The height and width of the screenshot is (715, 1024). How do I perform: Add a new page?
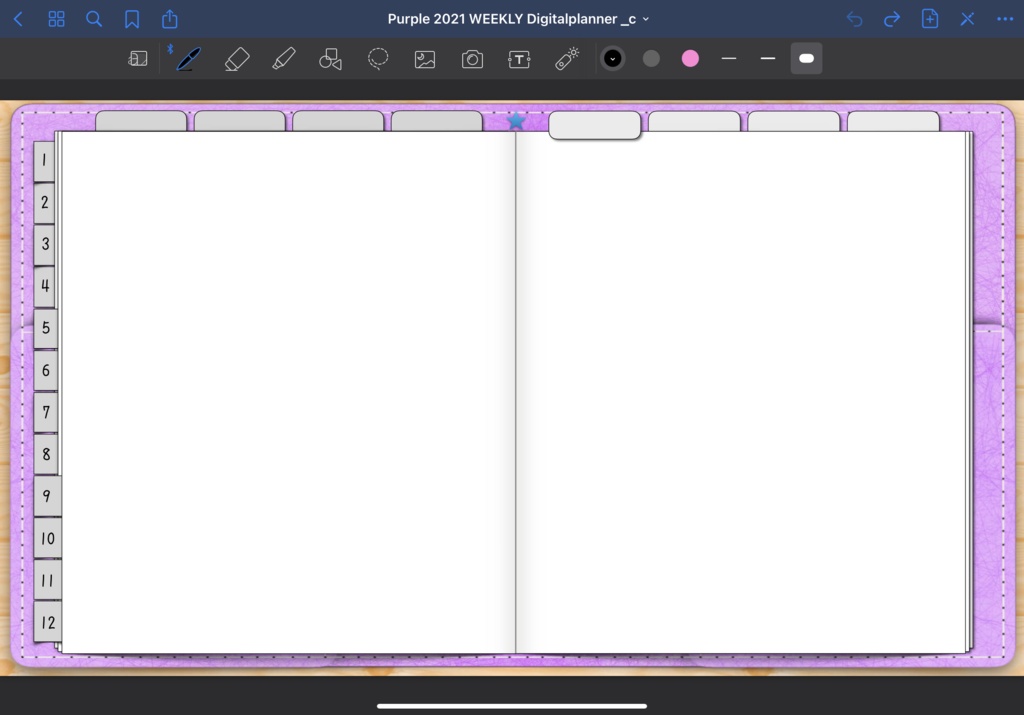tap(929, 19)
